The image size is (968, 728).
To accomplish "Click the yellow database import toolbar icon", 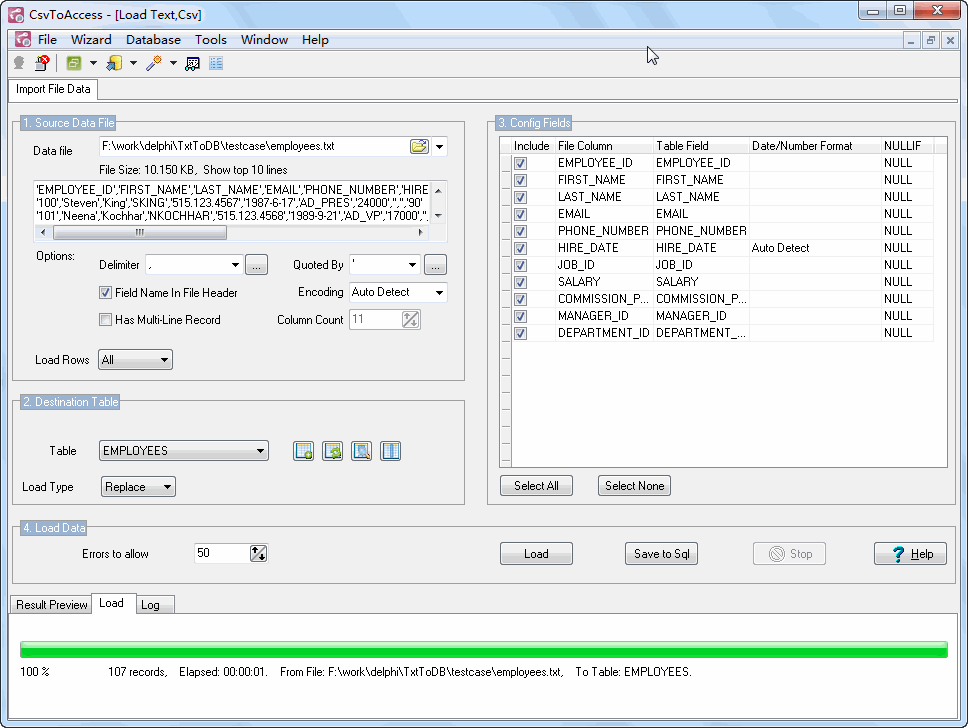I will [114, 63].
